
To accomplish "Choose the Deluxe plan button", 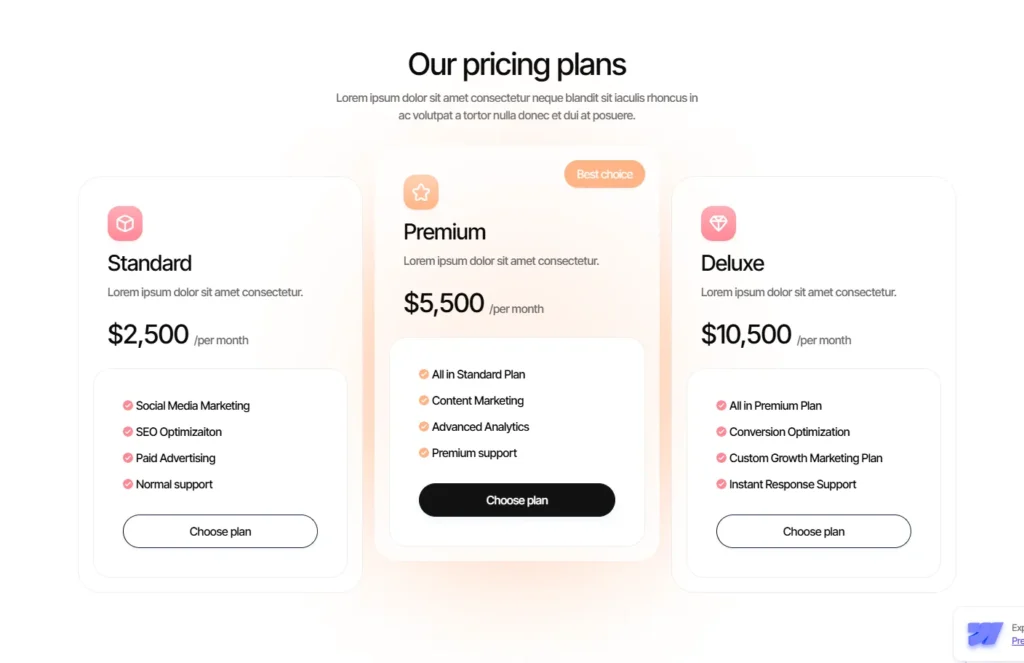I will point(813,531).
